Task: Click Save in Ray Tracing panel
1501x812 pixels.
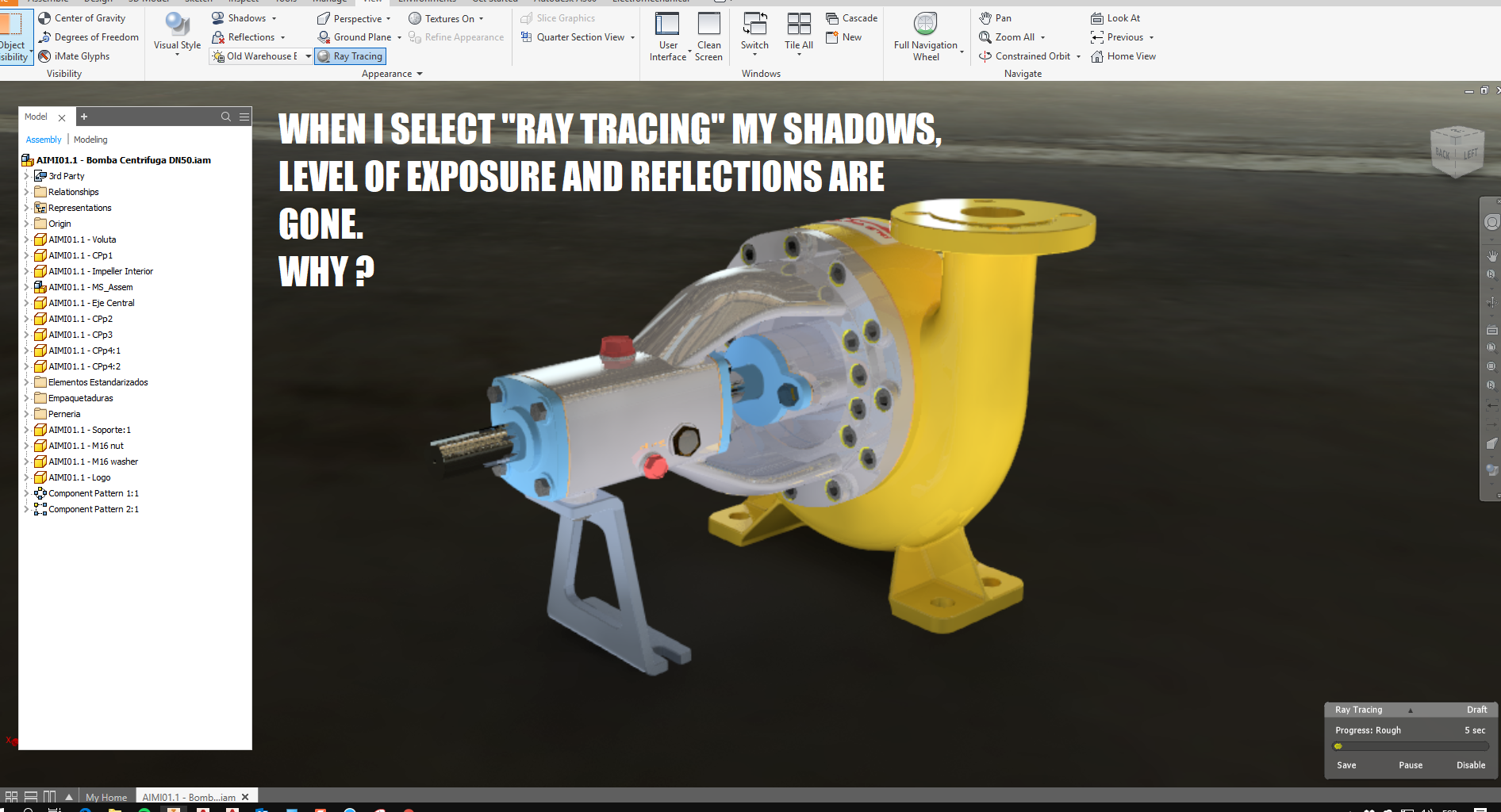Action: pos(1346,765)
